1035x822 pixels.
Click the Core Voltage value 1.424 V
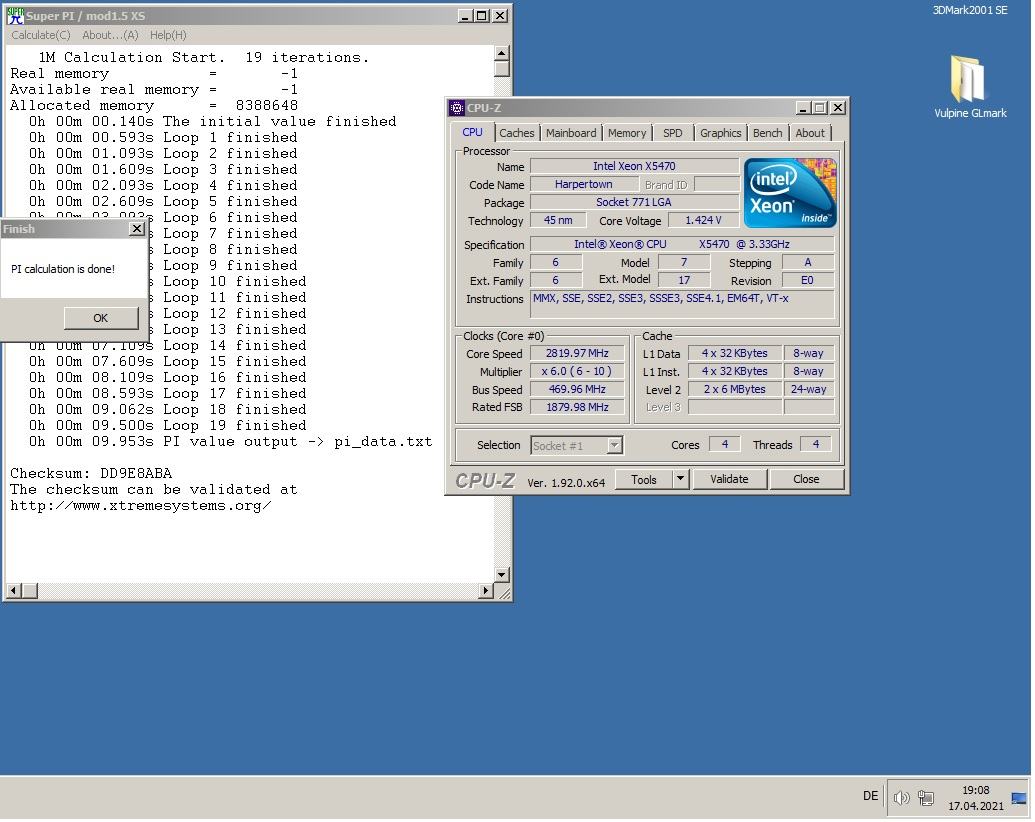click(x=704, y=221)
